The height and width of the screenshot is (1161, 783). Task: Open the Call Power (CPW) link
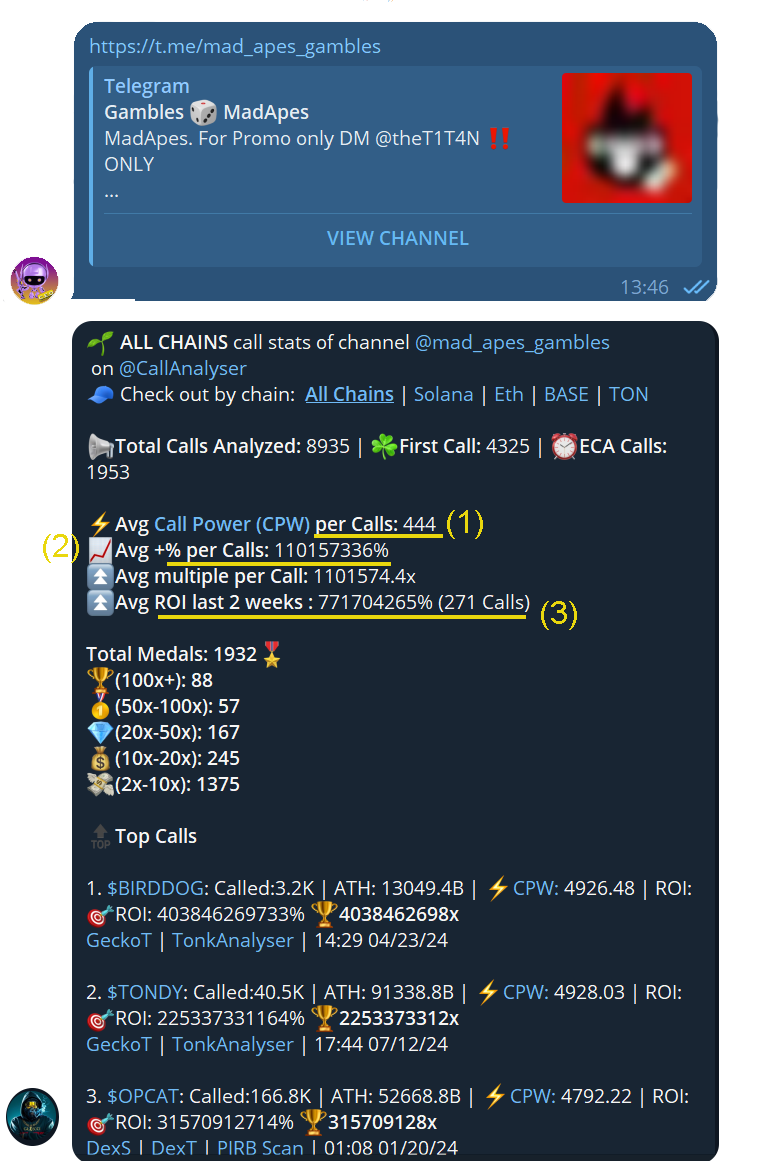point(232,524)
